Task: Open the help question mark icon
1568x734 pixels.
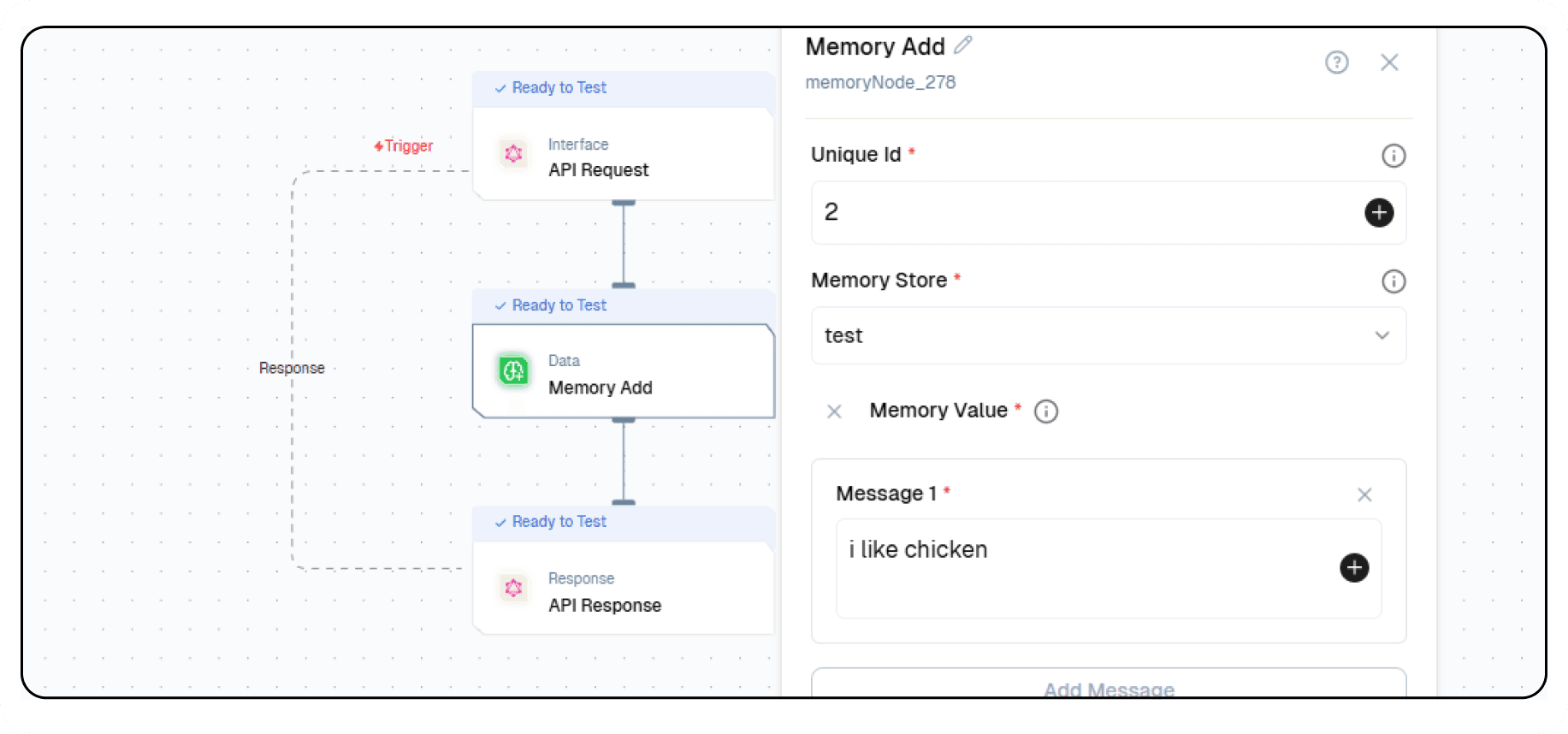Action: click(x=1337, y=62)
